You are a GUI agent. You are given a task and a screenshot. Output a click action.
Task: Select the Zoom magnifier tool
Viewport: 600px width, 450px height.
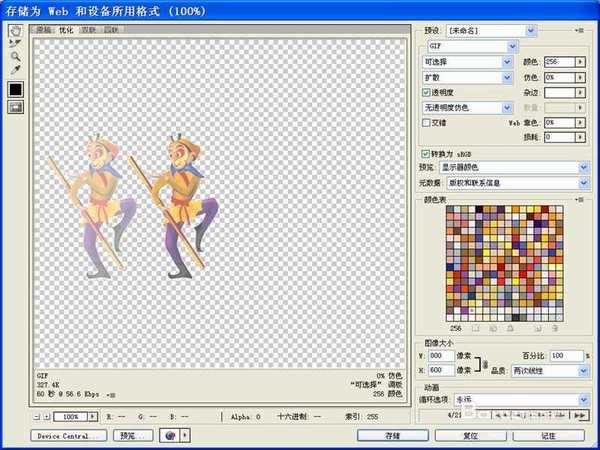point(16,57)
